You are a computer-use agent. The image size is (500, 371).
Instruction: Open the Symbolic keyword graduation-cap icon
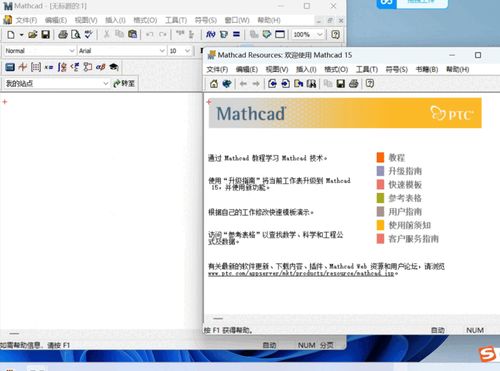click(x=114, y=67)
